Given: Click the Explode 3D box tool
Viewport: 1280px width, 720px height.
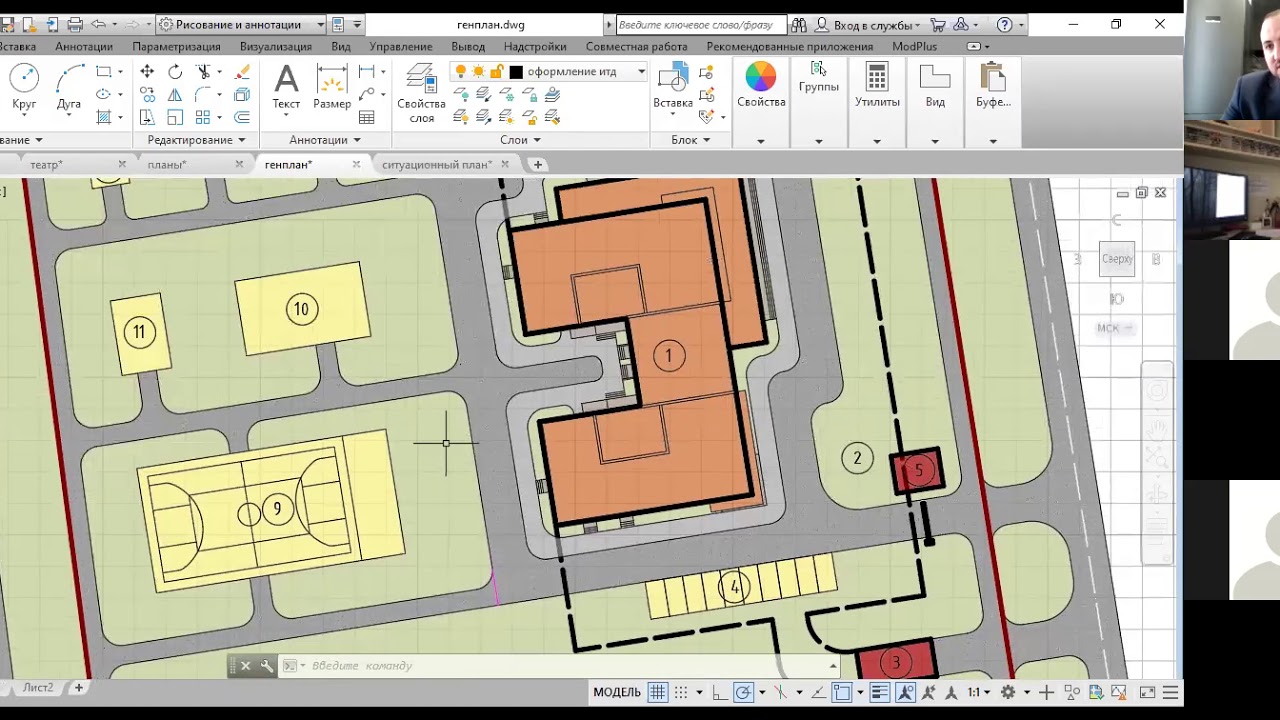Looking at the screenshot, I should 242,95.
